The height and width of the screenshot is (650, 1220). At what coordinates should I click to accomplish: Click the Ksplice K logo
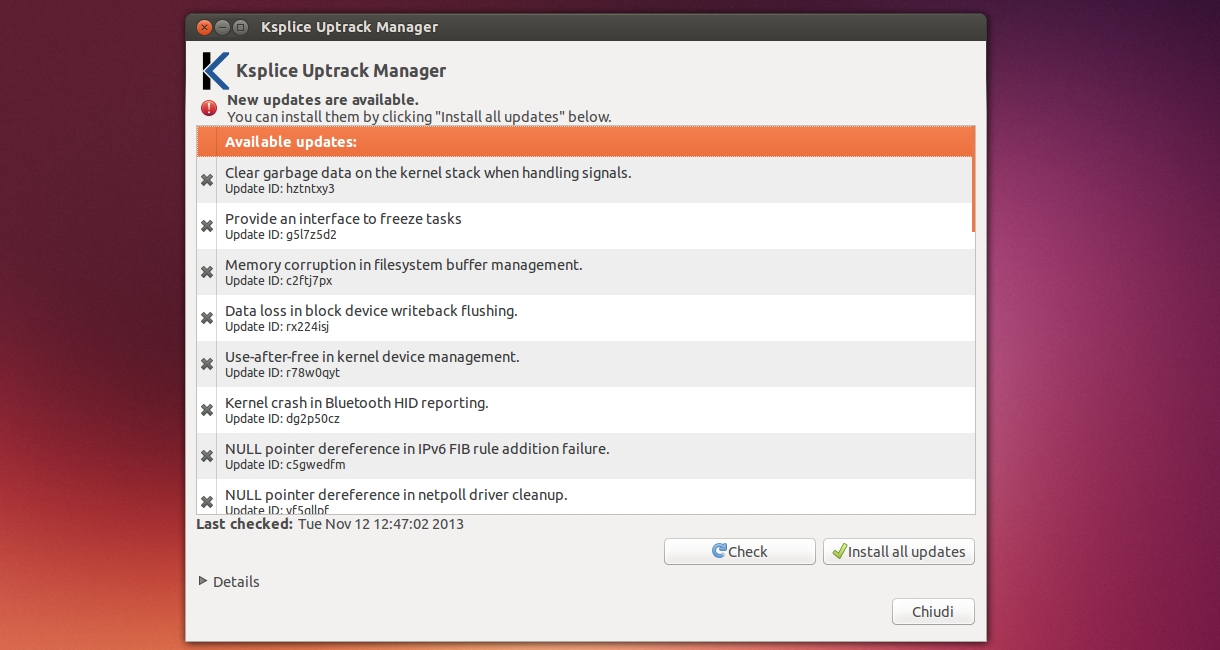pyautogui.click(x=215, y=71)
